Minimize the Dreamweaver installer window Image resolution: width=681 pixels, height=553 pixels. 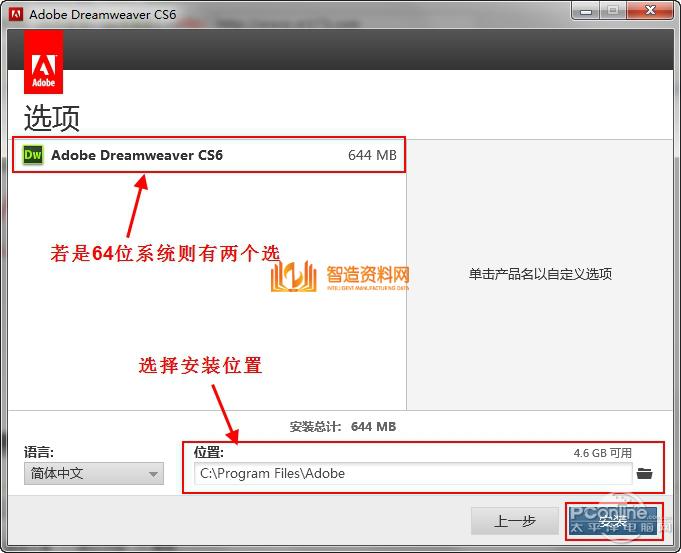[x=586, y=11]
